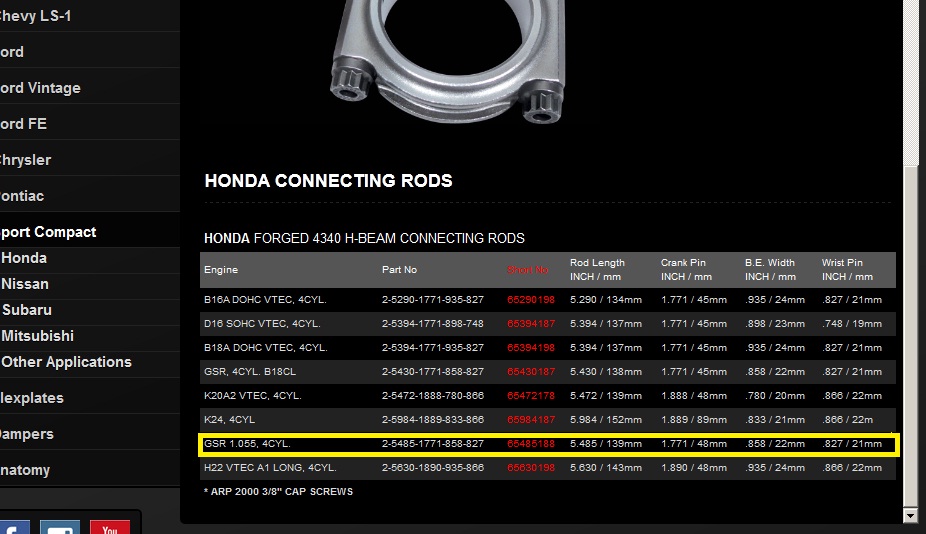The width and height of the screenshot is (926, 534).
Task: Click the Ford Vintage sidebar link
Action: (x=40, y=88)
